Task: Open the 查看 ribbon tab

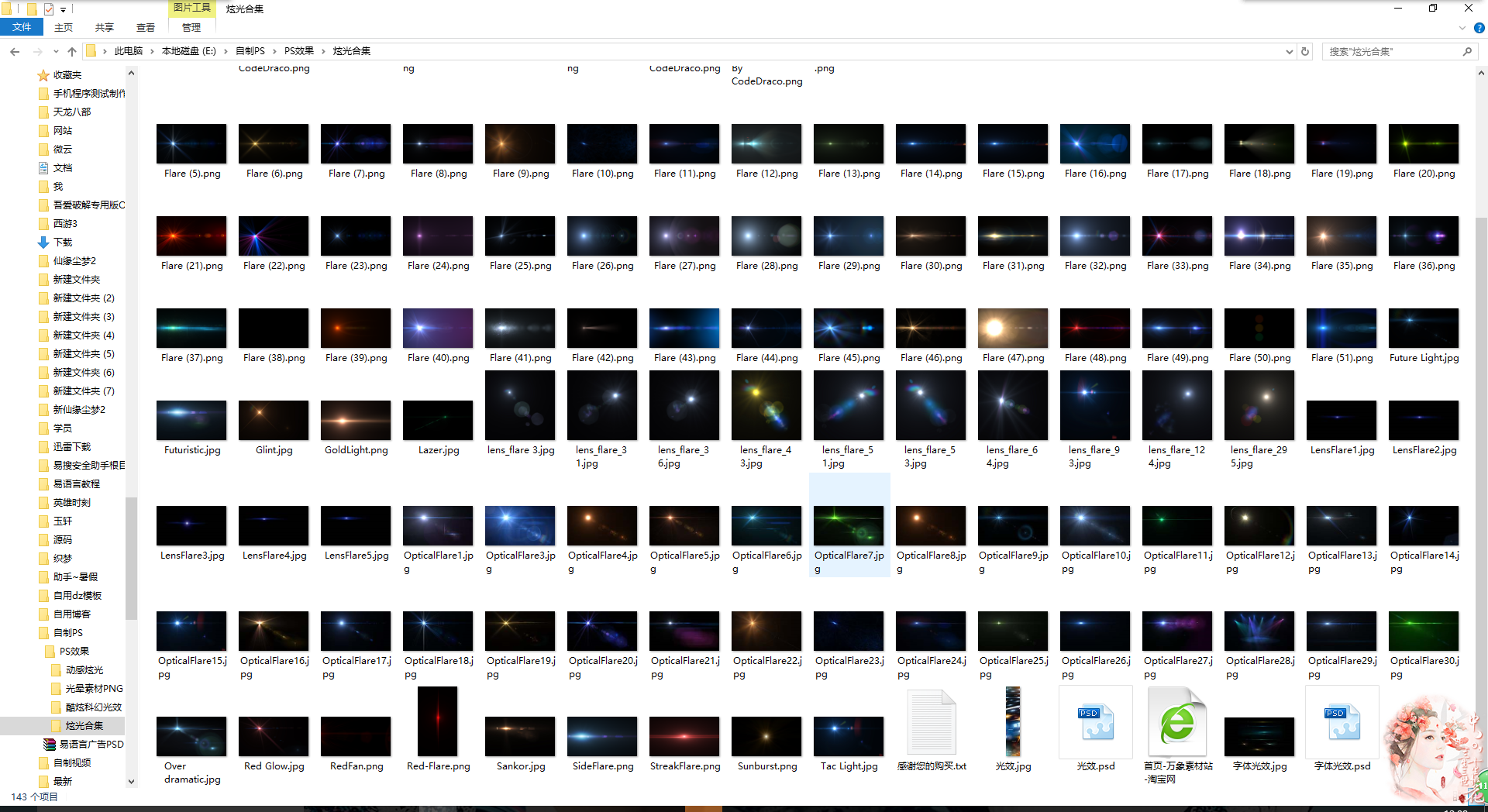Action: pyautogui.click(x=145, y=28)
